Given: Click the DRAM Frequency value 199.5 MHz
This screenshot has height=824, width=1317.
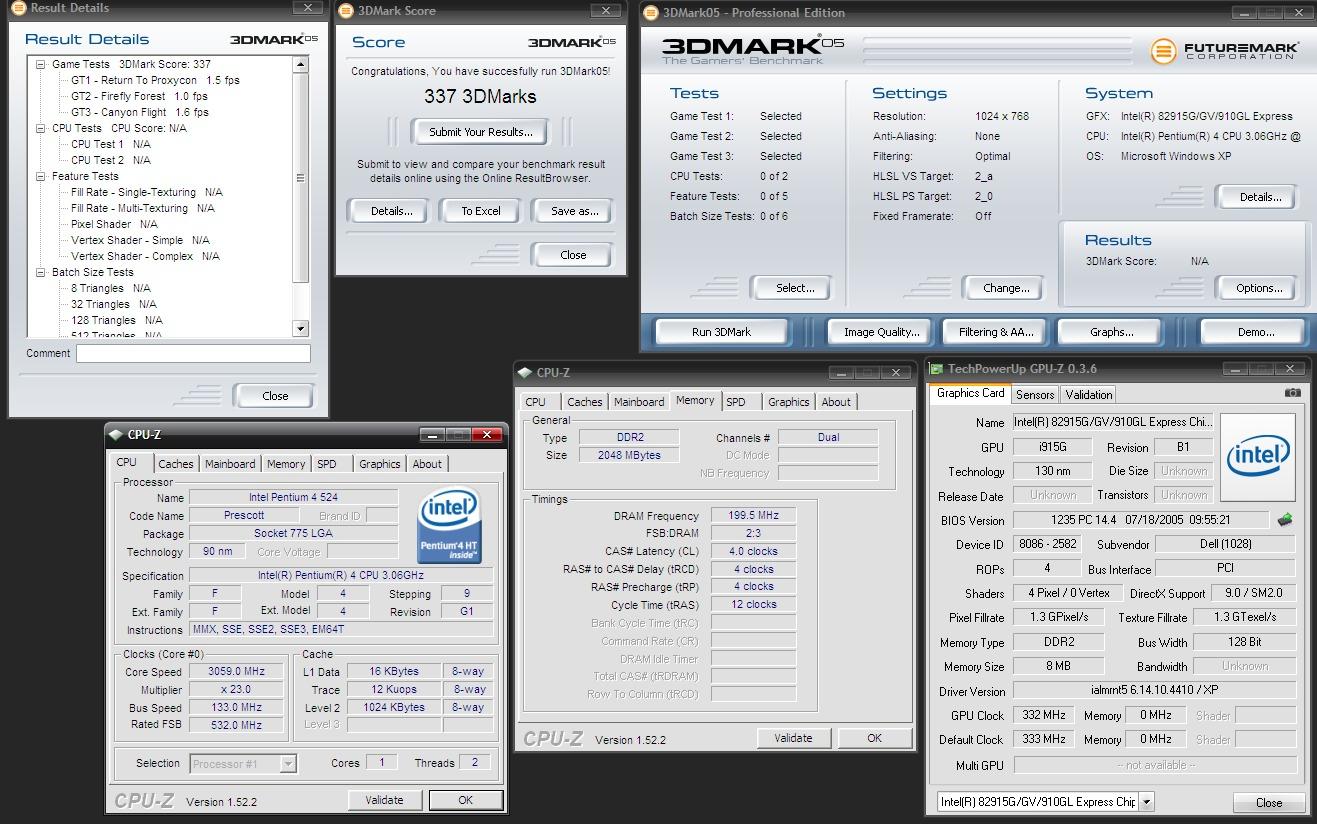Looking at the screenshot, I should [753, 515].
